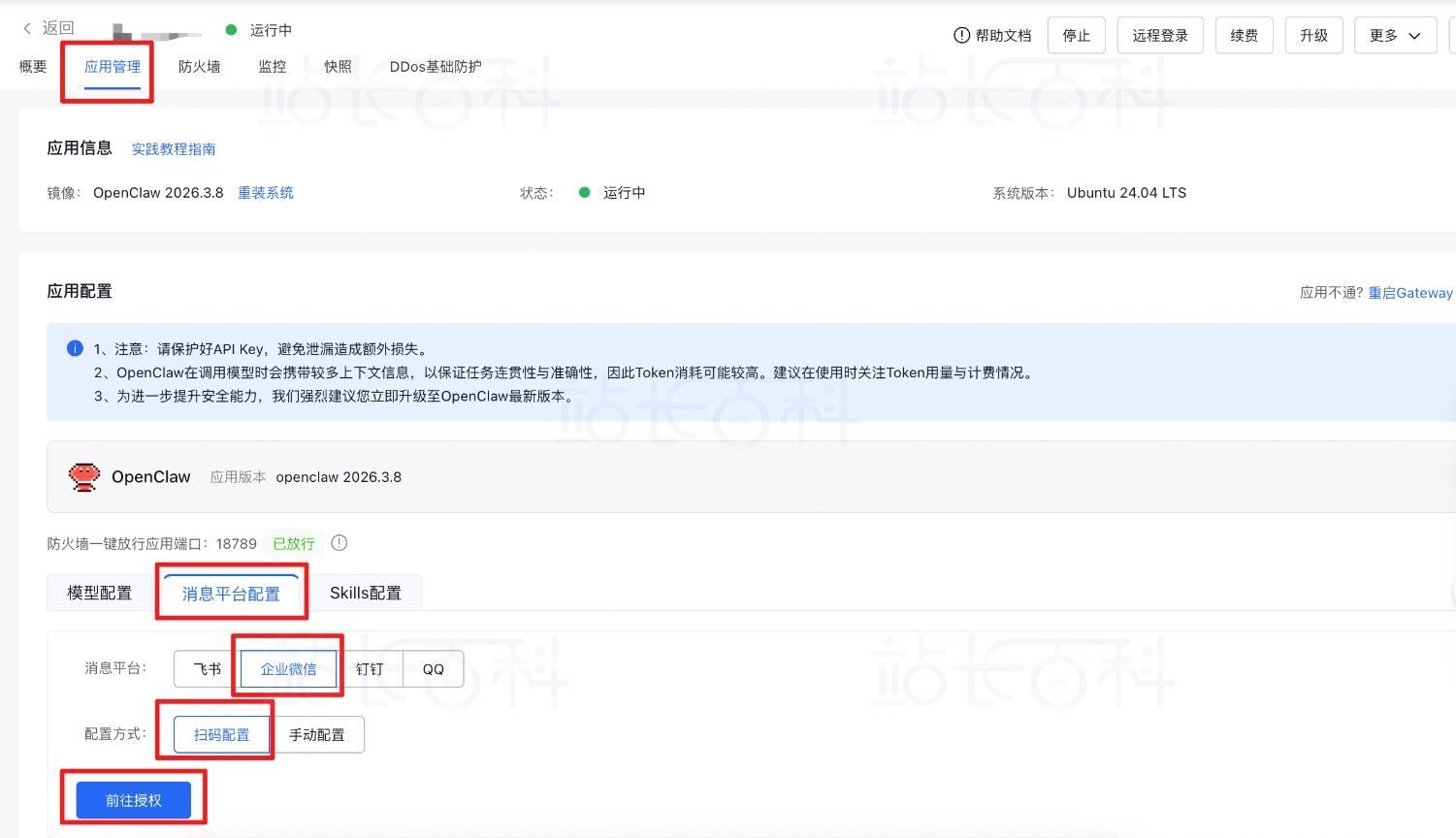Click the Ubuntu 24.04 LTS version text
The width and height of the screenshot is (1456, 838).
click(1127, 192)
